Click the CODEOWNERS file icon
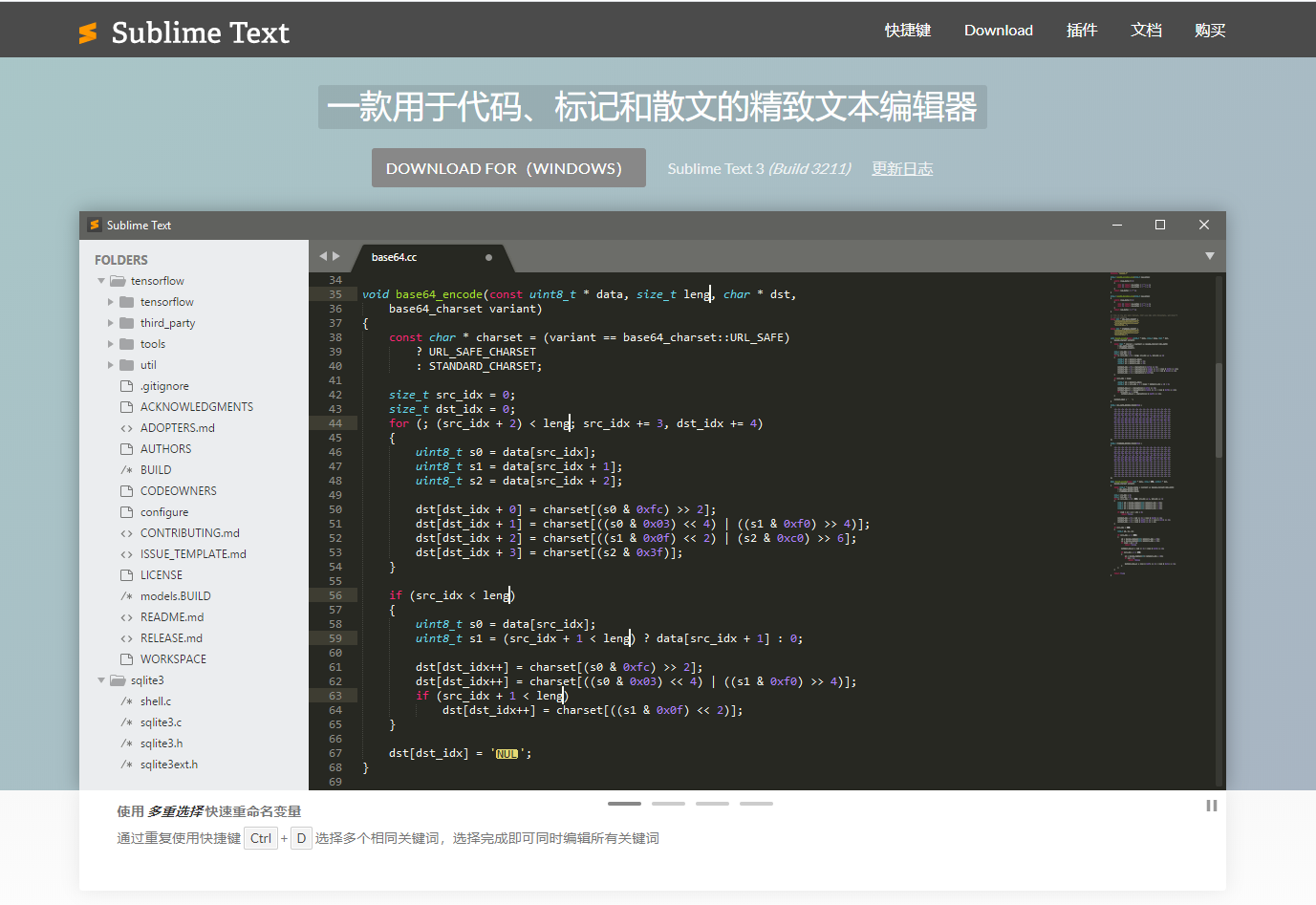1316x905 pixels. (x=126, y=491)
